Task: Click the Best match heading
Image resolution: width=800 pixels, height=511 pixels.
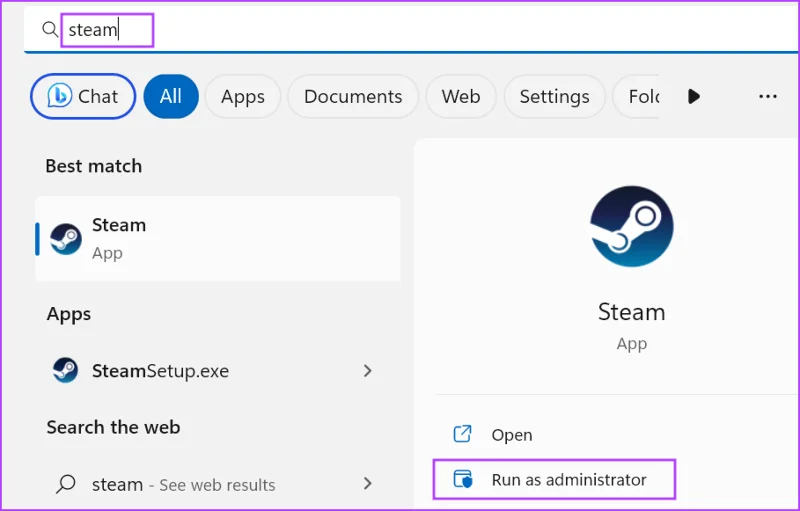Action: [94, 166]
